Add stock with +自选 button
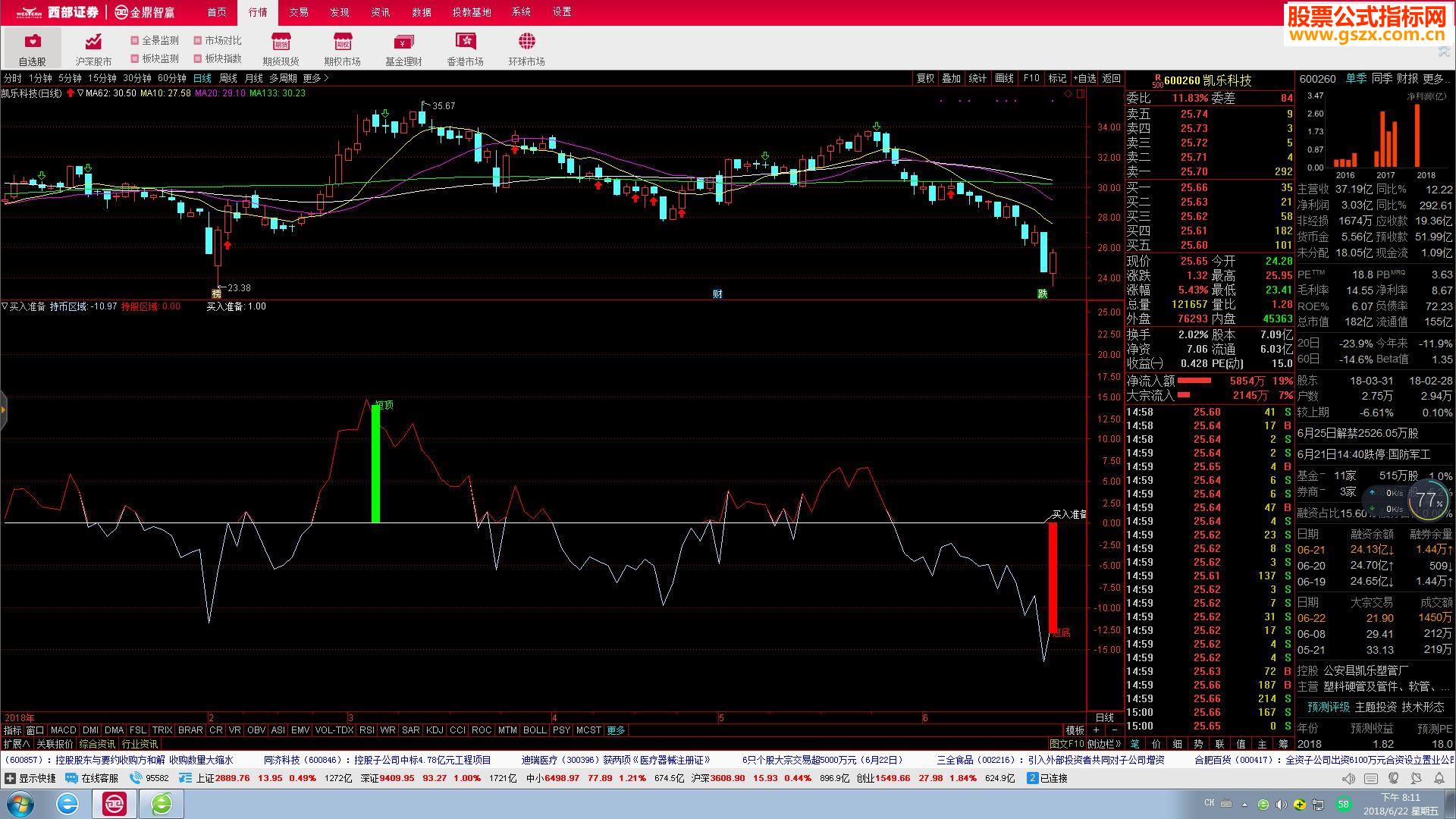The height and width of the screenshot is (819, 1456). click(x=1086, y=78)
